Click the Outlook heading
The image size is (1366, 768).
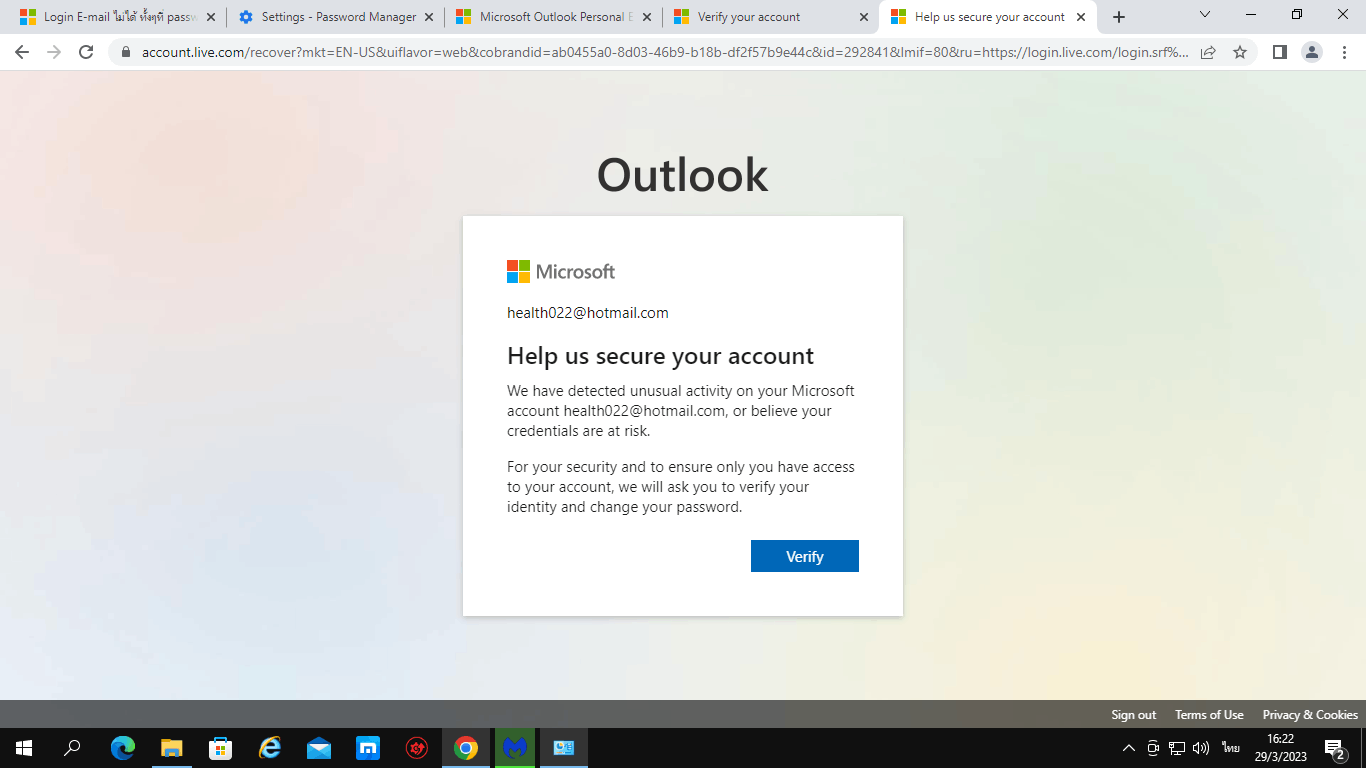click(683, 175)
